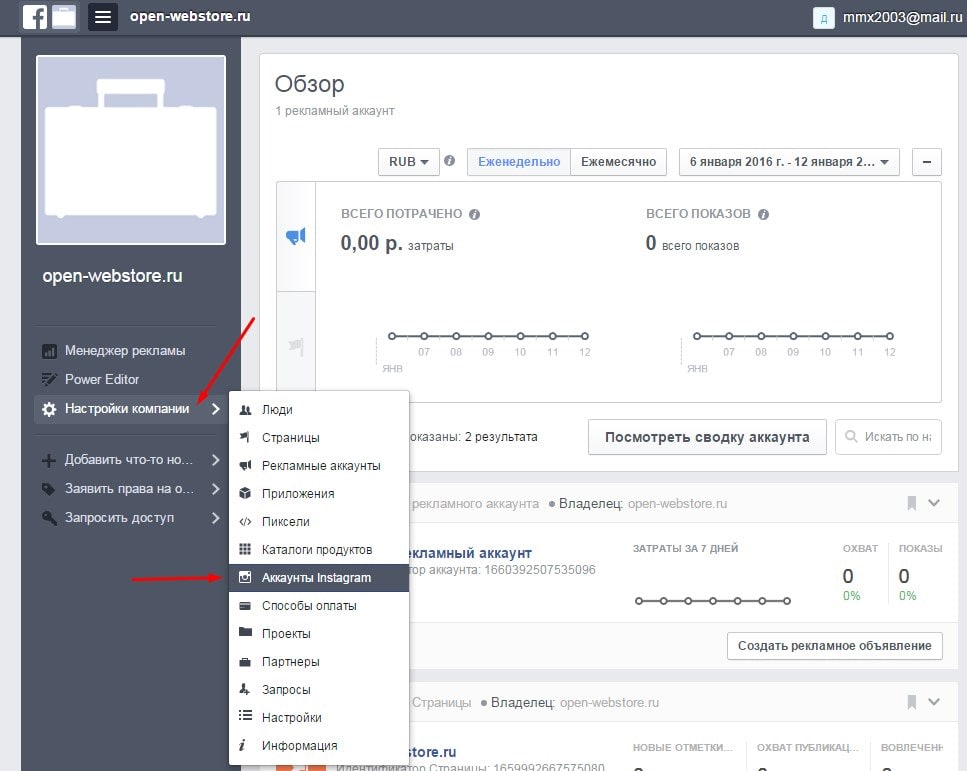This screenshot has height=771, width=967.
Task: Select Настройки компании sidebar item
Action: pos(130,408)
